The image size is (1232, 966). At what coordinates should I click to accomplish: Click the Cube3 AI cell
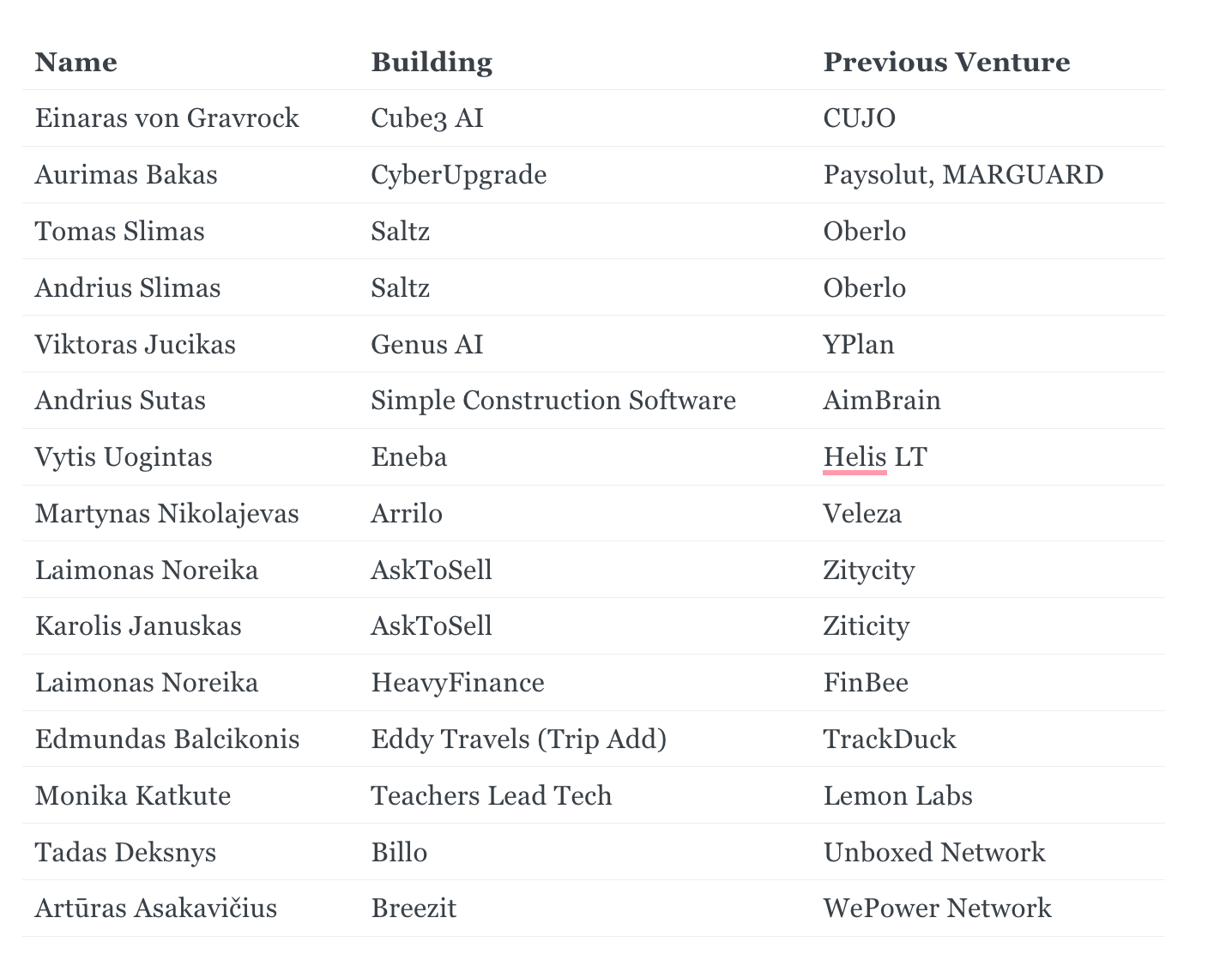(426, 118)
